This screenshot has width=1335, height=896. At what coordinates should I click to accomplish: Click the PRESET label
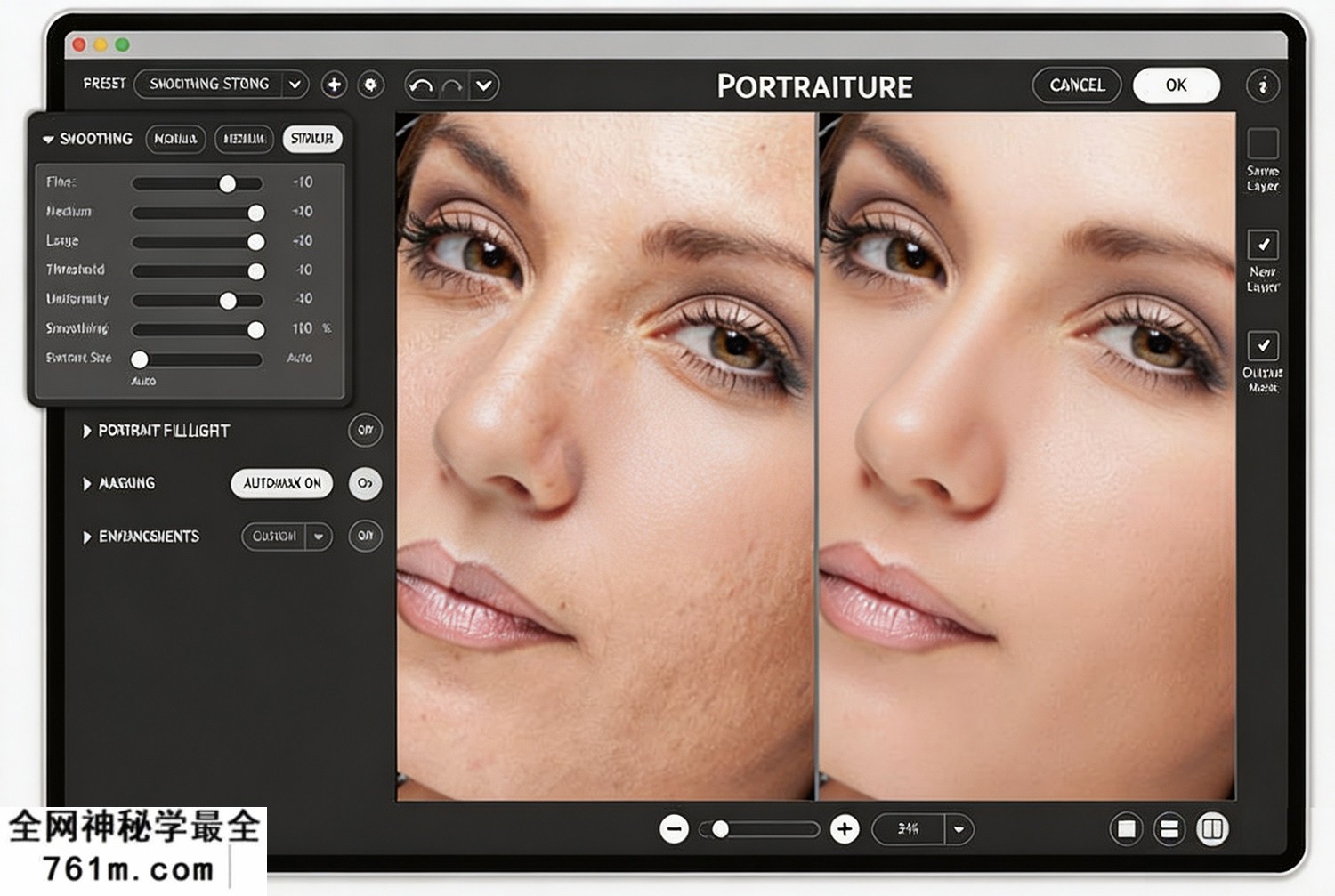[x=105, y=84]
